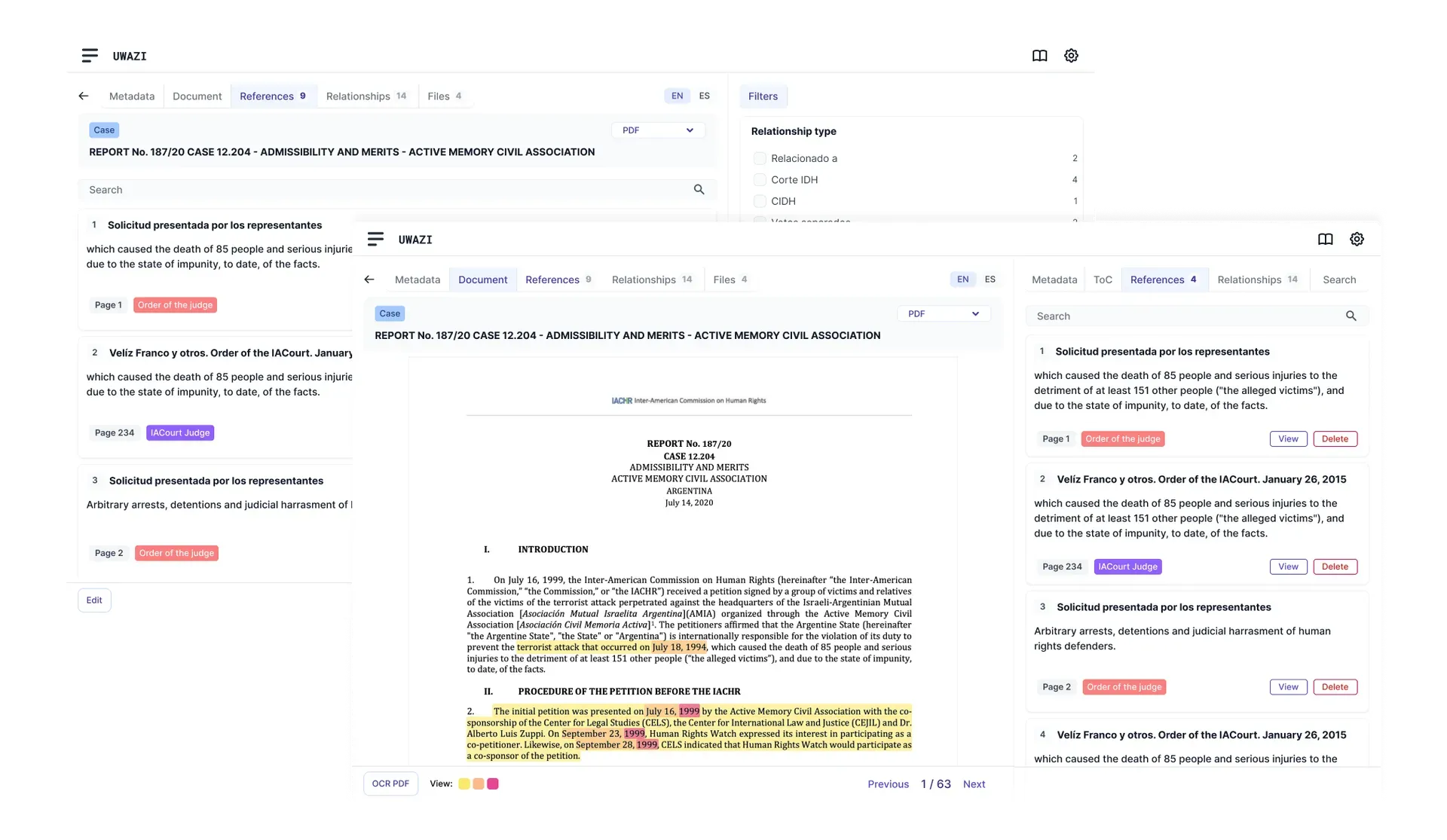Screen dimensions: 1447x840
Task: Open the Relationships tab showing 14 items
Action: point(653,279)
